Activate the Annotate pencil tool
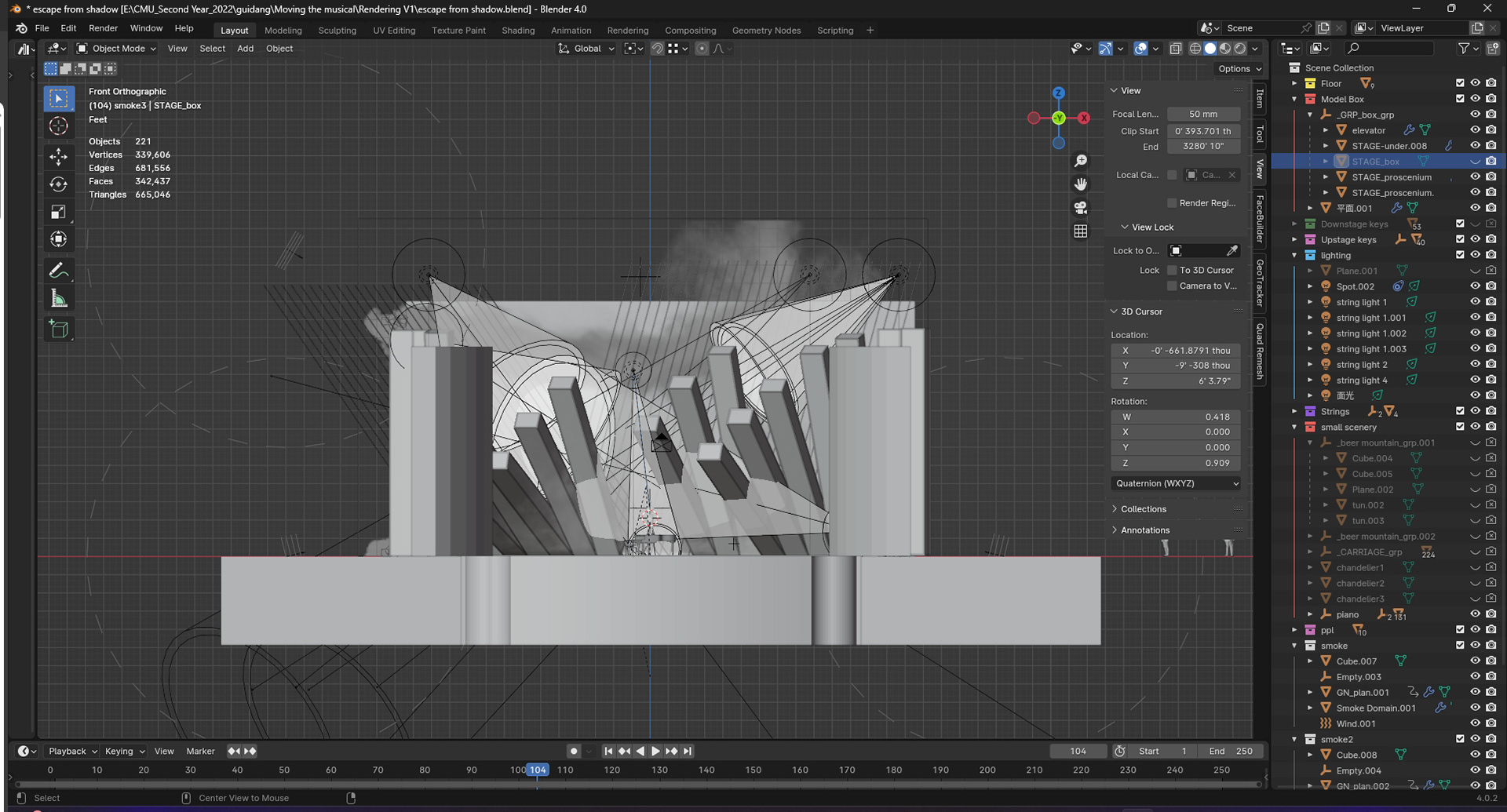This screenshot has width=1507, height=812. pyautogui.click(x=59, y=271)
